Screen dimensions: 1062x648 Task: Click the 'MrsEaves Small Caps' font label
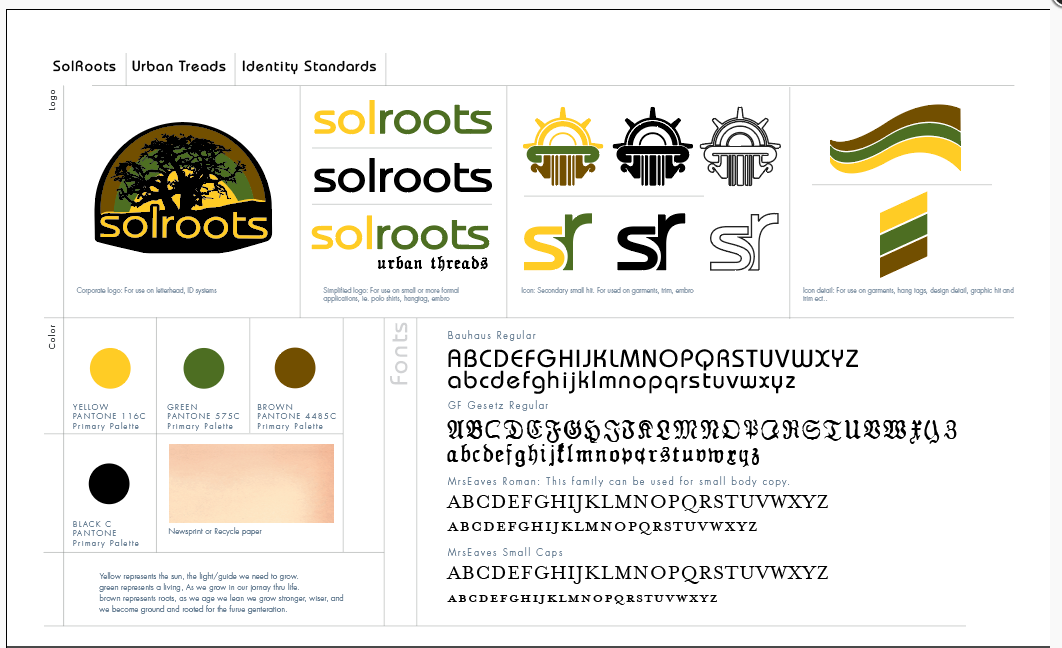(505, 553)
